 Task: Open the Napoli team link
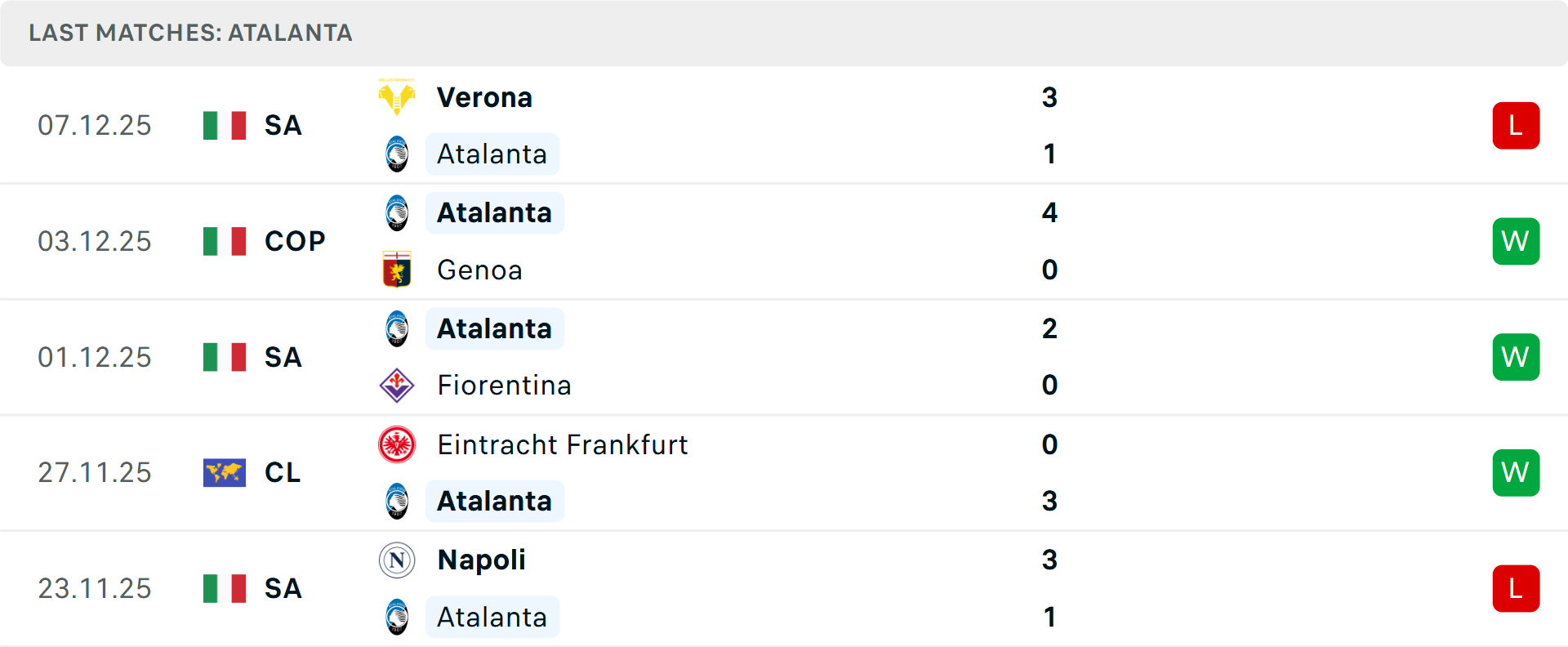coord(481,560)
